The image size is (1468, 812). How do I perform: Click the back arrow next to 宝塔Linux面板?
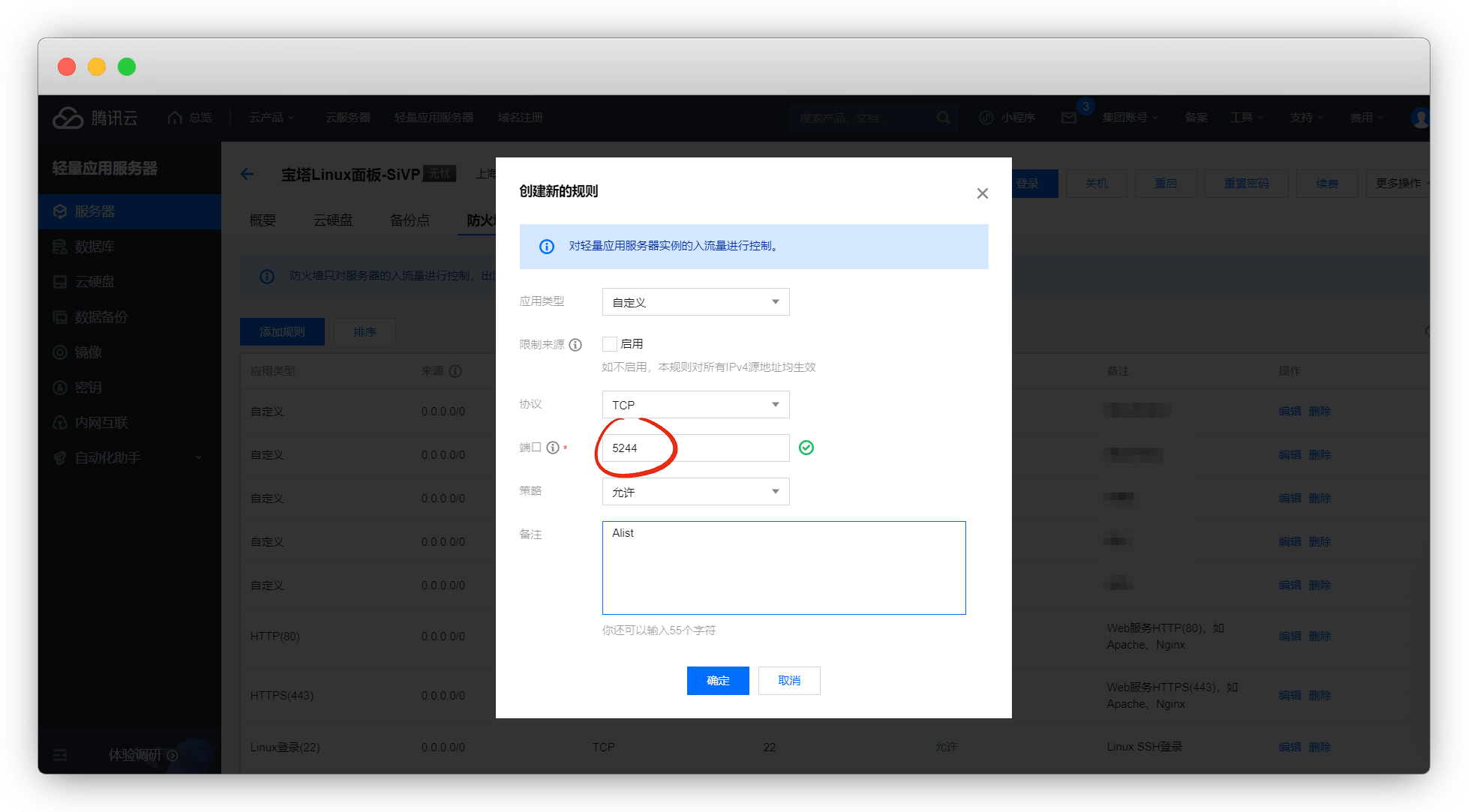[247, 174]
